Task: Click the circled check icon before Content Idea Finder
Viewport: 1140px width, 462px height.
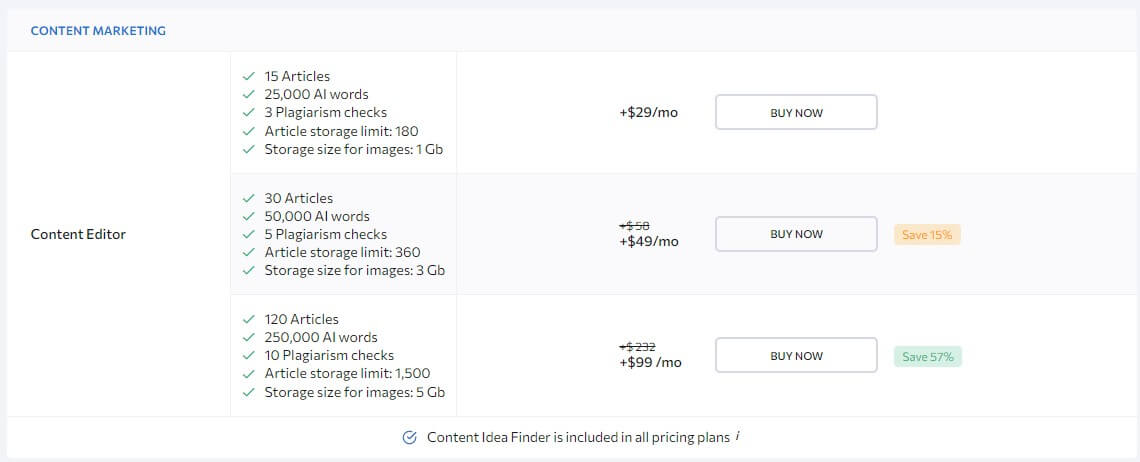Action: [409, 437]
